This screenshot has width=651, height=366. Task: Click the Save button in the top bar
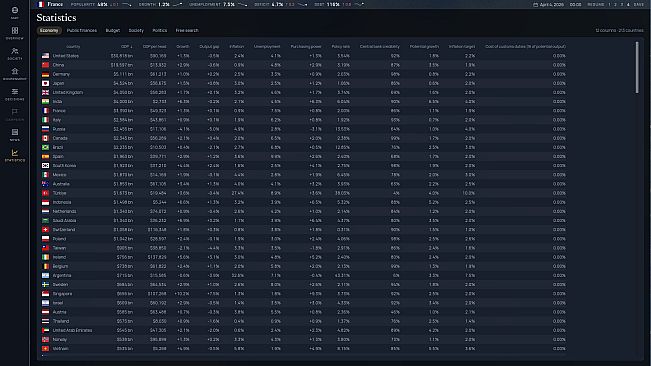(639, 5)
